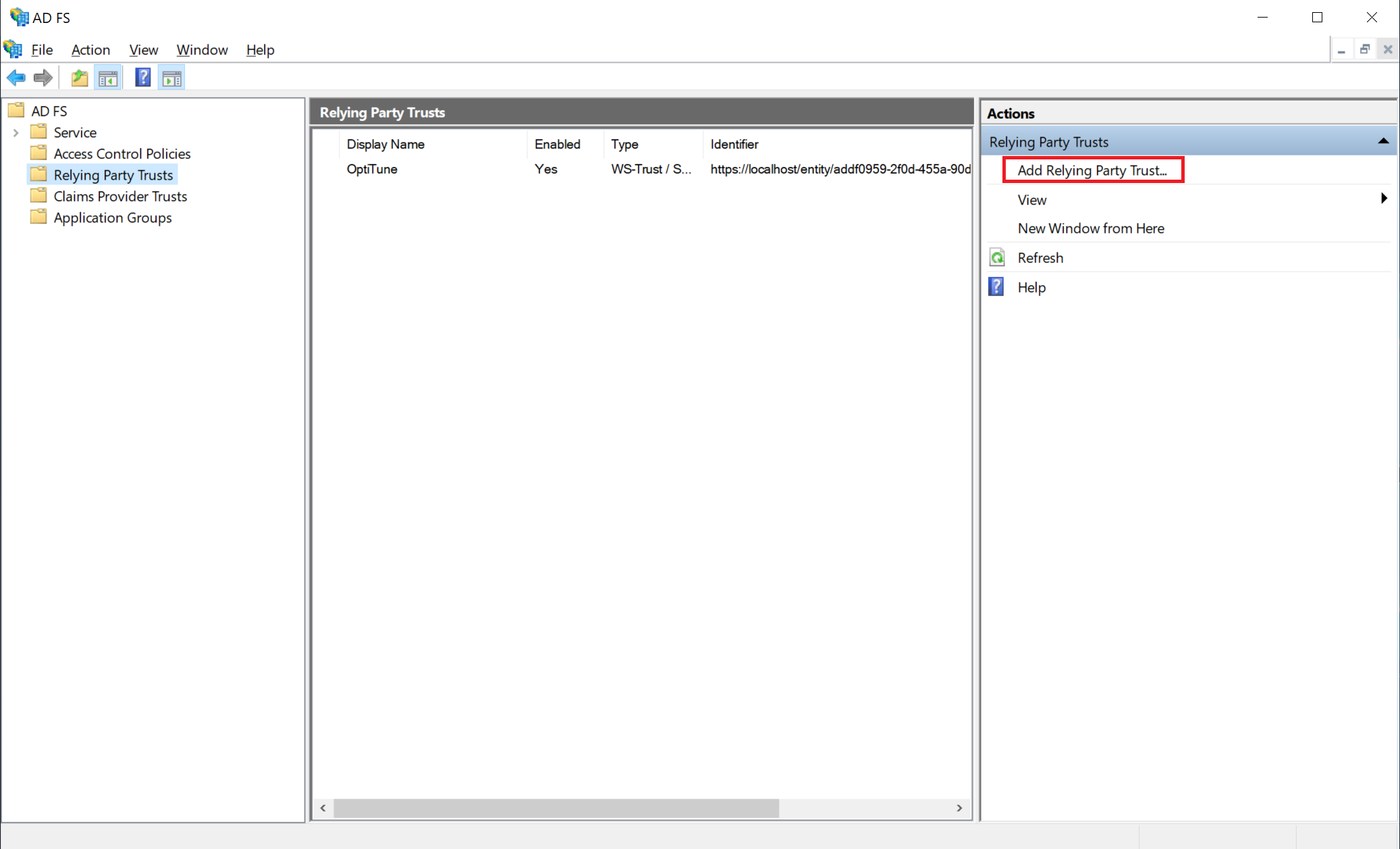This screenshot has width=1400, height=849.
Task: Click the AD FS root folder icon
Action: 16,110
